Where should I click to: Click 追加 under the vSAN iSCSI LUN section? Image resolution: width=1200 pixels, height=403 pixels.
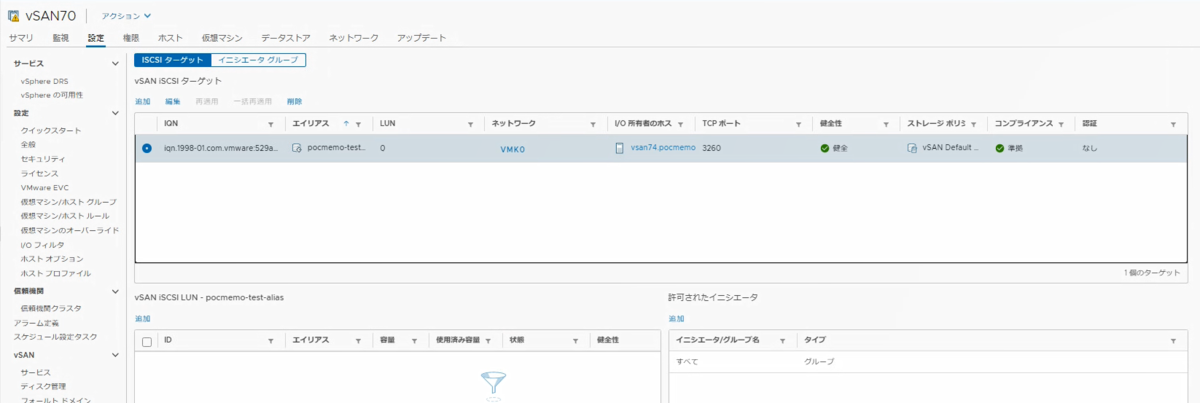[x=143, y=318]
